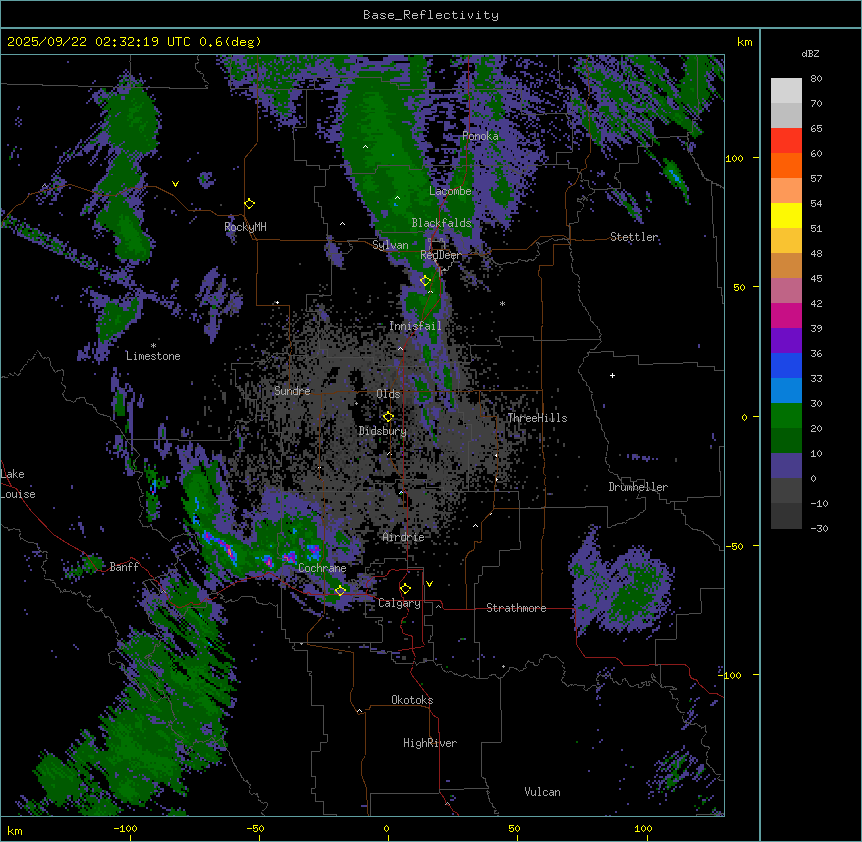Select the red swatch in dBZ legend
Viewport: 862px width, 842px height.
click(786, 140)
